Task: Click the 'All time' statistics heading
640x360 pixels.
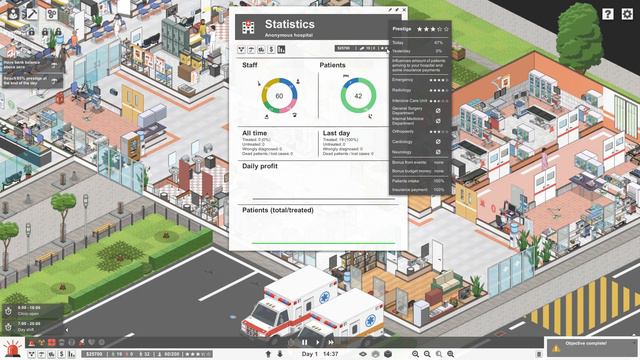Action: pos(254,133)
